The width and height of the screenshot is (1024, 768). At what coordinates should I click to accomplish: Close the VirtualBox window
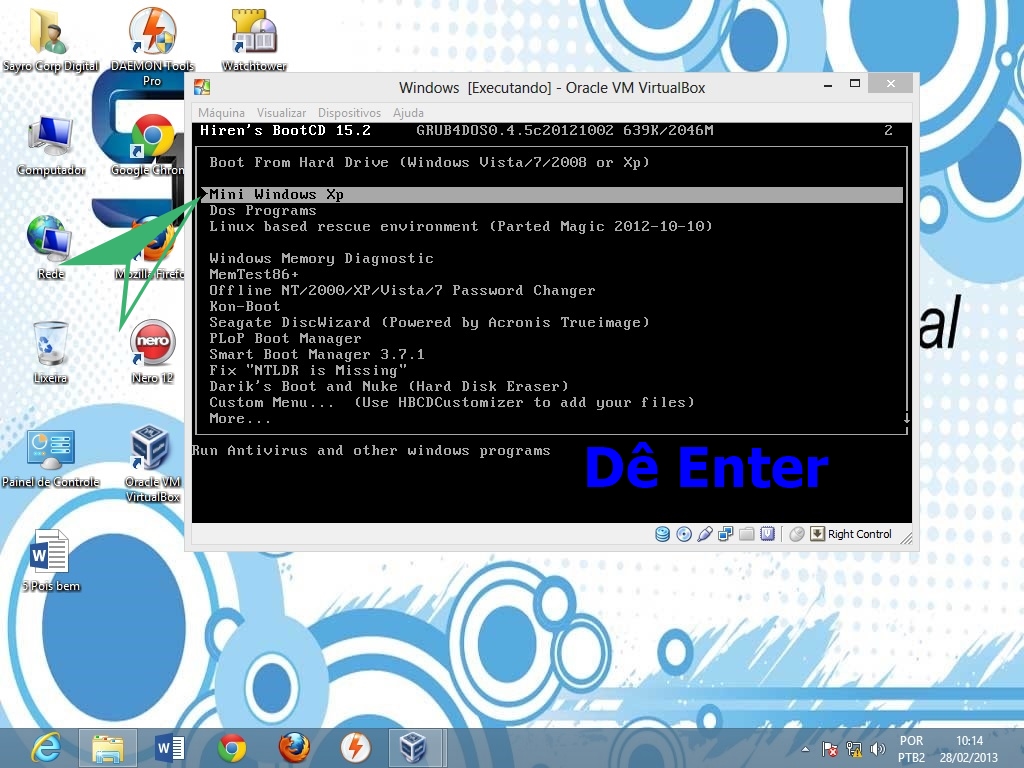[x=891, y=84]
